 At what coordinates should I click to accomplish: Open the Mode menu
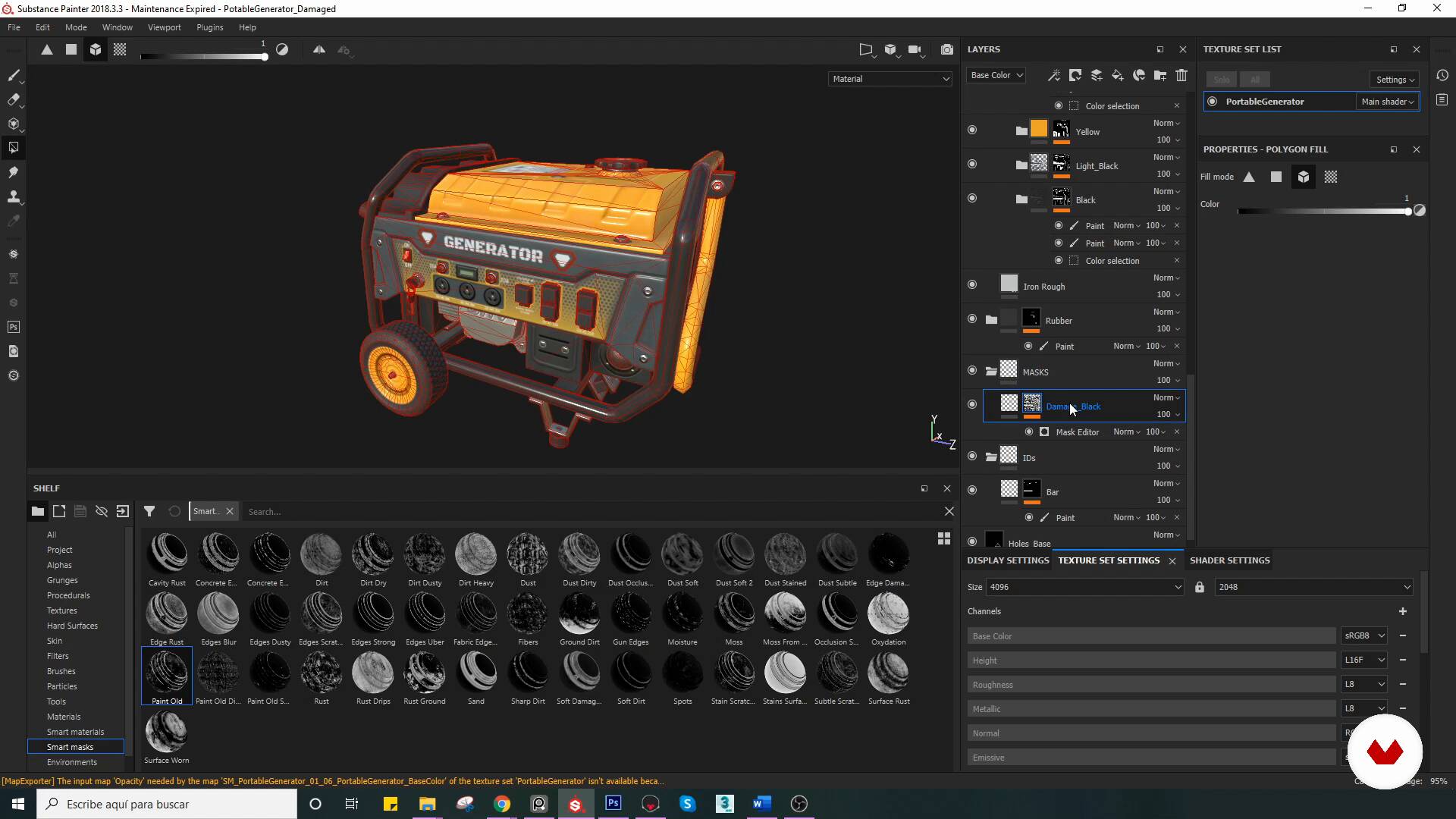coord(76,27)
